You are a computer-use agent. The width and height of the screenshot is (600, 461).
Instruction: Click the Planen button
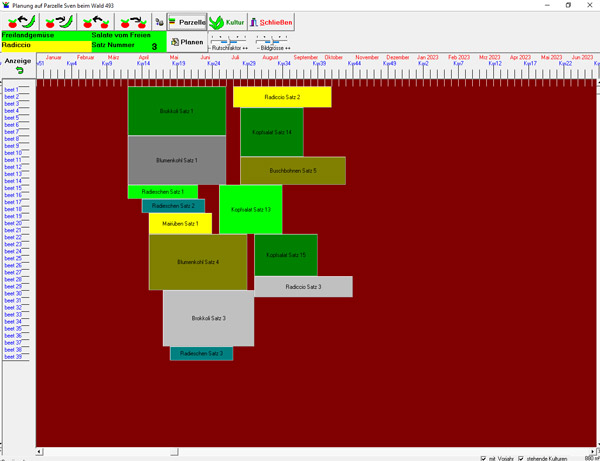click(187, 42)
